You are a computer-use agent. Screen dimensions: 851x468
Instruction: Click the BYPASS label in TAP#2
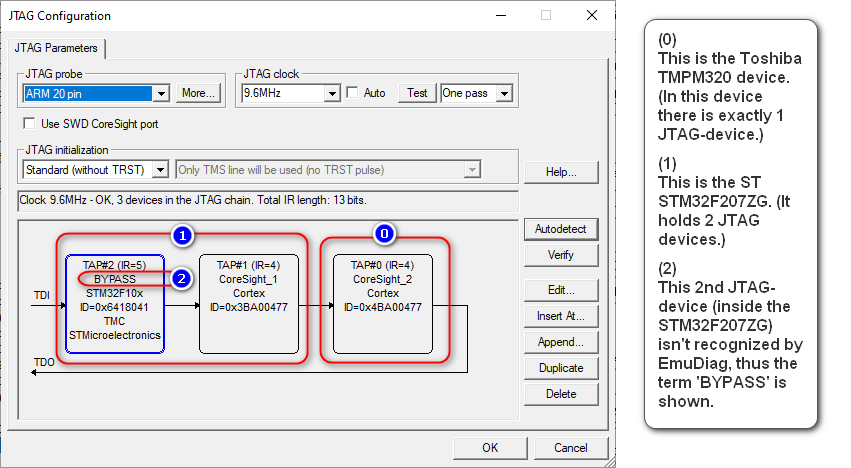coord(115,279)
